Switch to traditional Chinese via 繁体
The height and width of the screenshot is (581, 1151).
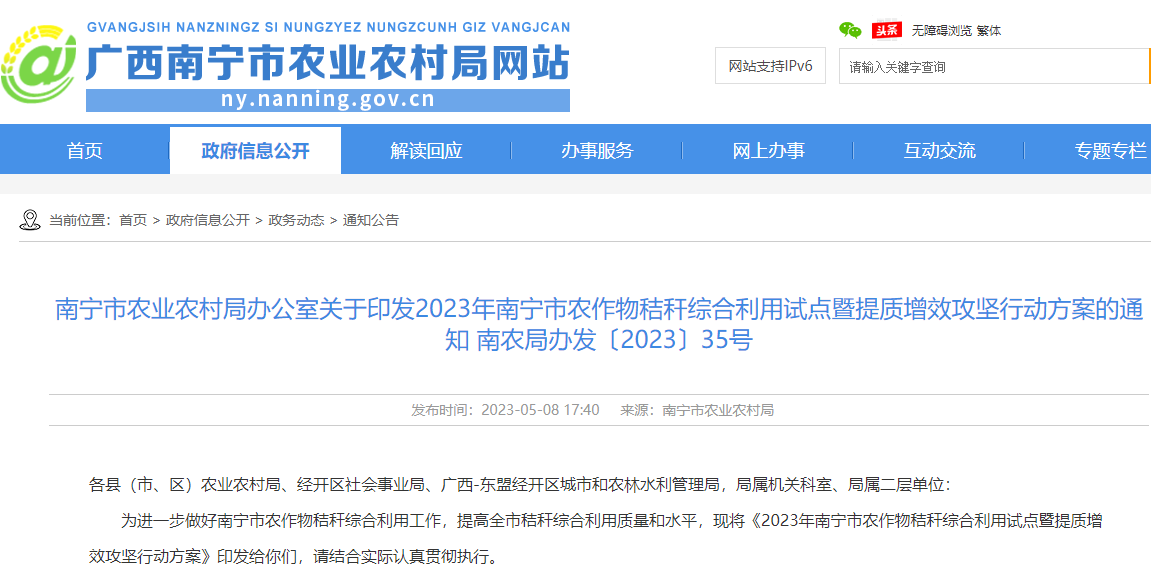(x=989, y=30)
